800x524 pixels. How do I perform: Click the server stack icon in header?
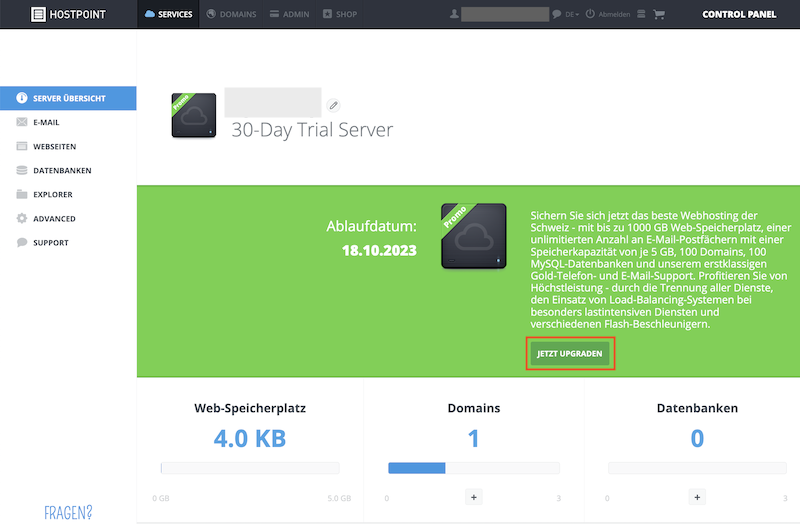click(641, 14)
